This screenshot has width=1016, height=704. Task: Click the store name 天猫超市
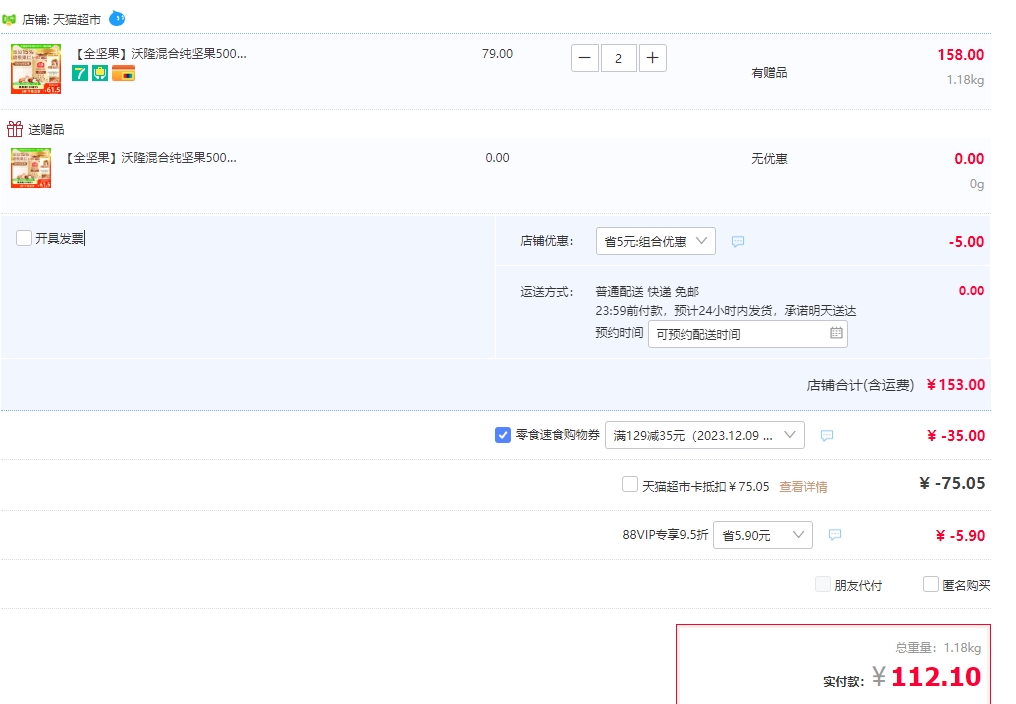pos(76,19)
